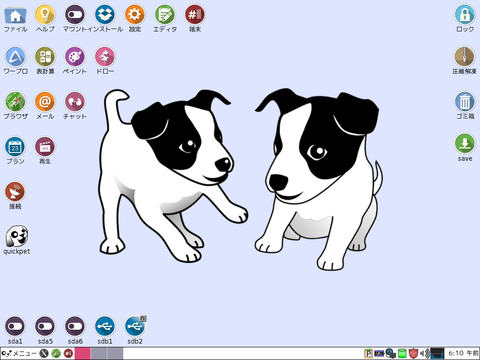Open the 端末 terminal icon
Viewport: 480px width, 360px height.
pyautogui.click(x=195, y=15)
